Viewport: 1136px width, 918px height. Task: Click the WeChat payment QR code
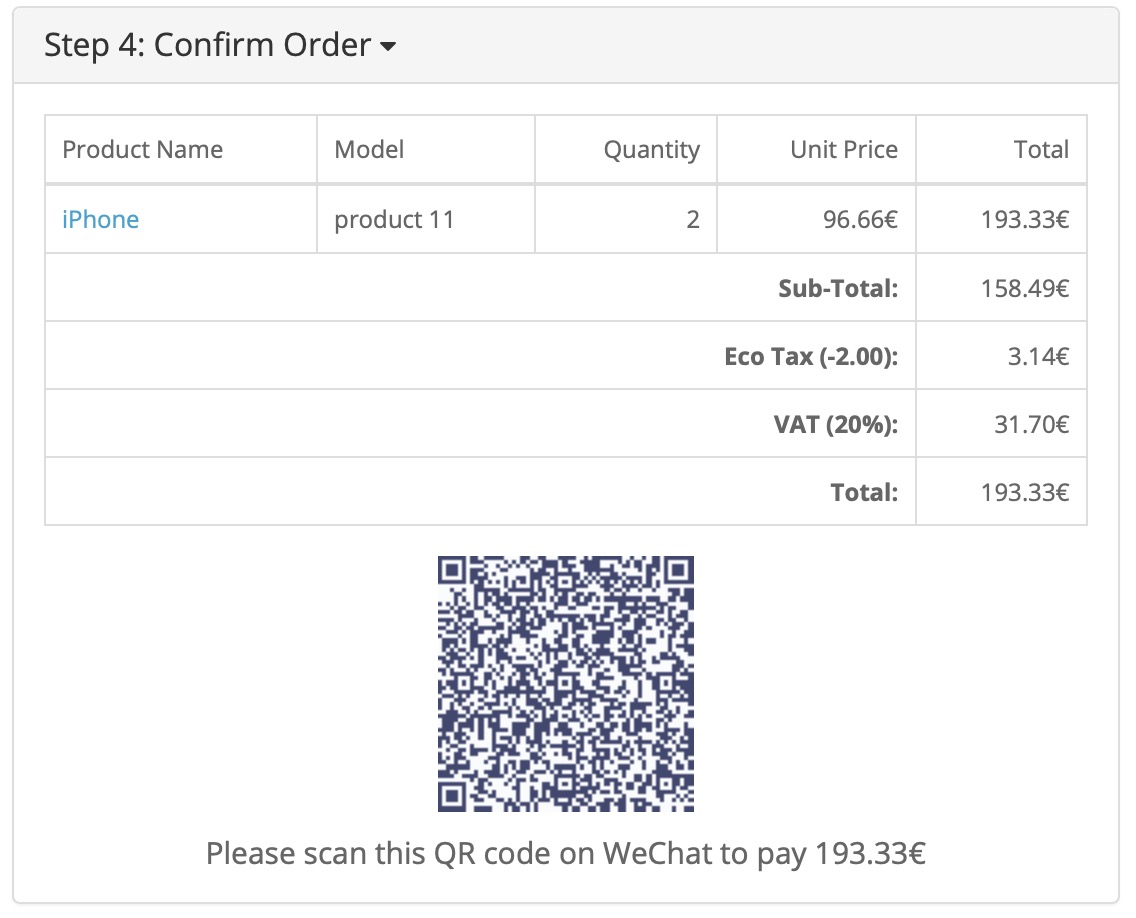point(565,684)
